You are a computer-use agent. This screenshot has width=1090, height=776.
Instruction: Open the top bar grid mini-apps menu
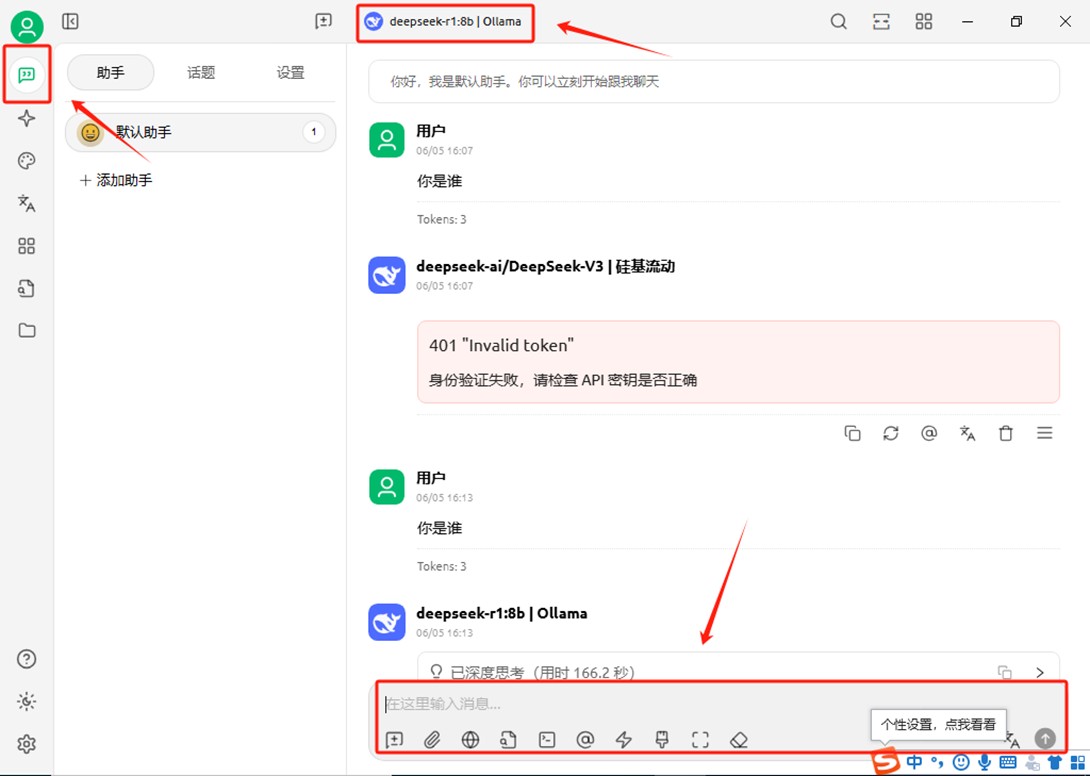[924, 22]
